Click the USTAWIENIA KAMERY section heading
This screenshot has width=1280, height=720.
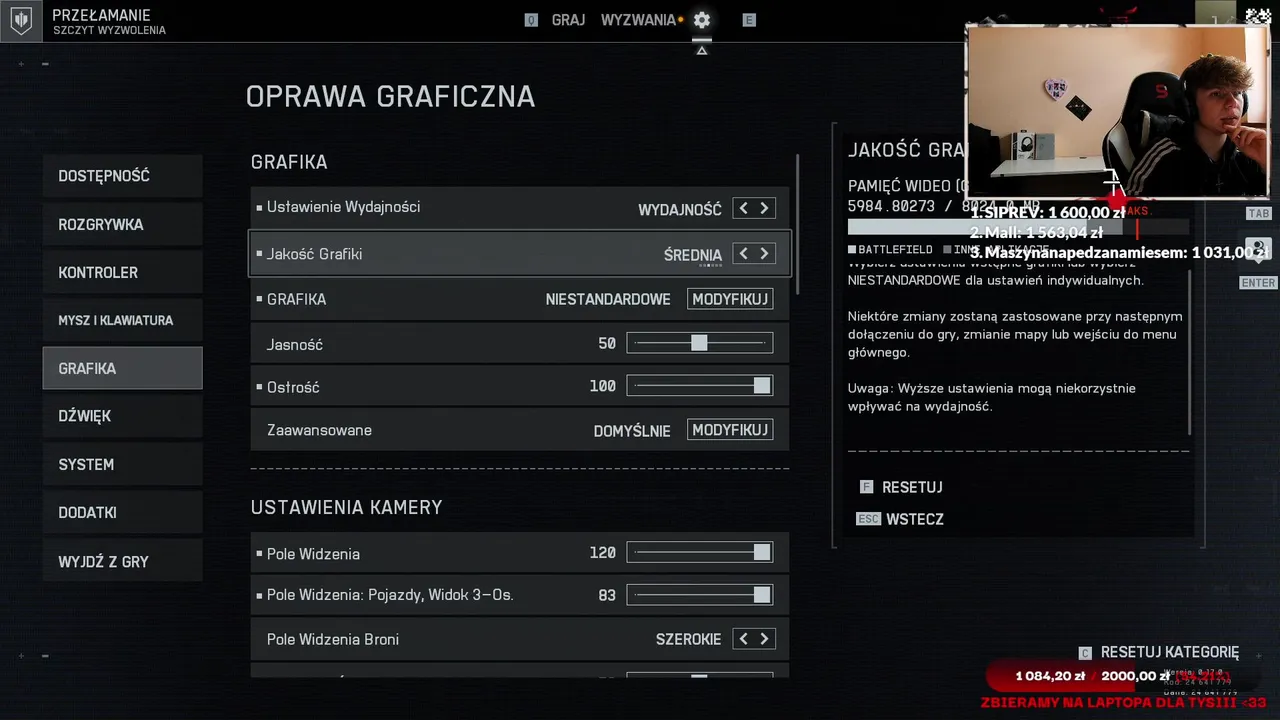pyautogui.click(x=346, y=507)
